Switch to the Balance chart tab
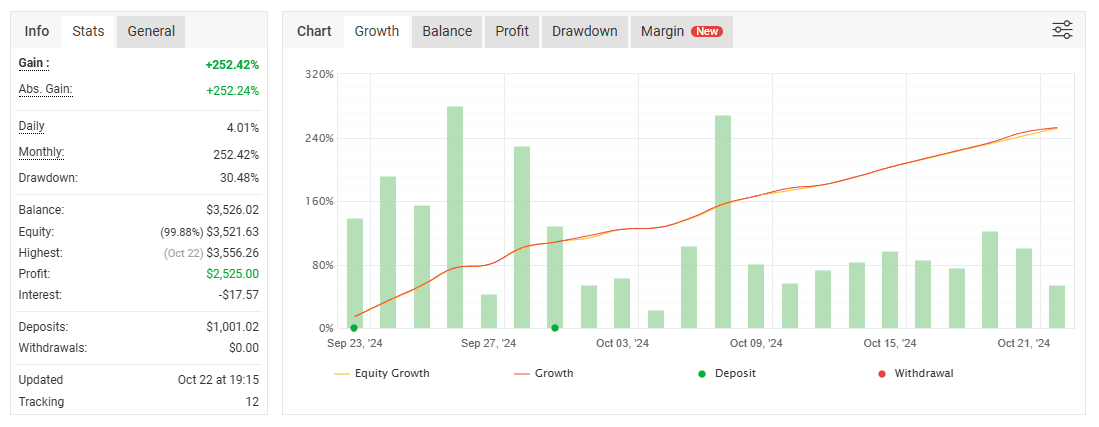 [447, 32]
